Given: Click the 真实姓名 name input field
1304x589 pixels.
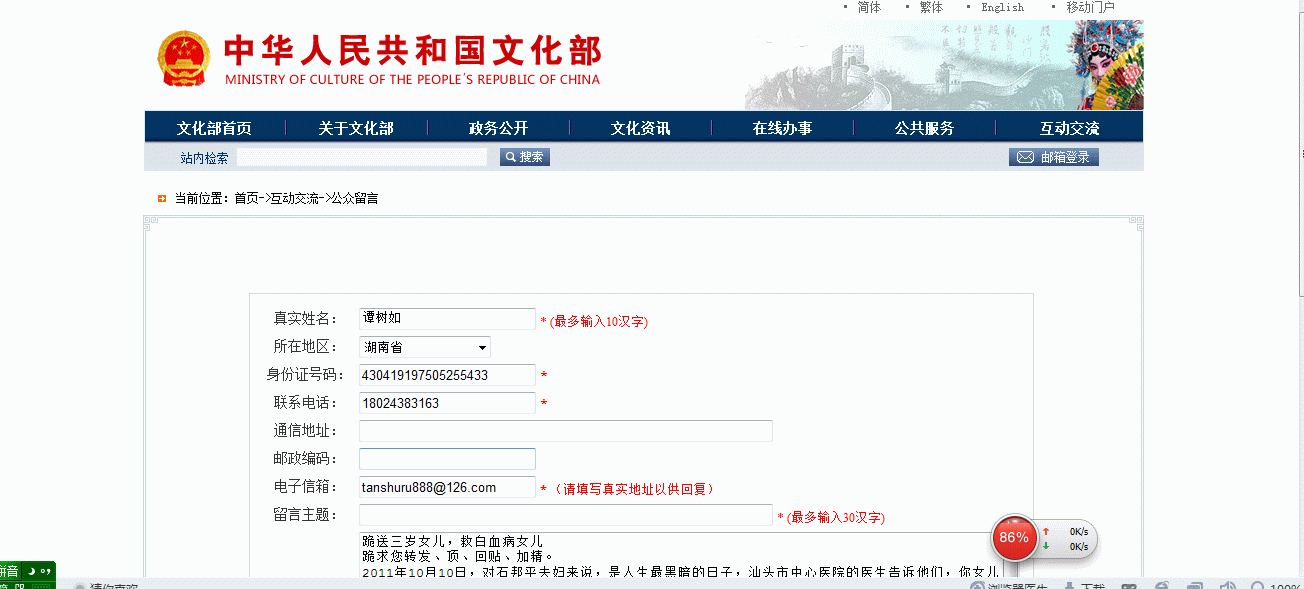Looking at the screenshot, I should pos(447,319).
